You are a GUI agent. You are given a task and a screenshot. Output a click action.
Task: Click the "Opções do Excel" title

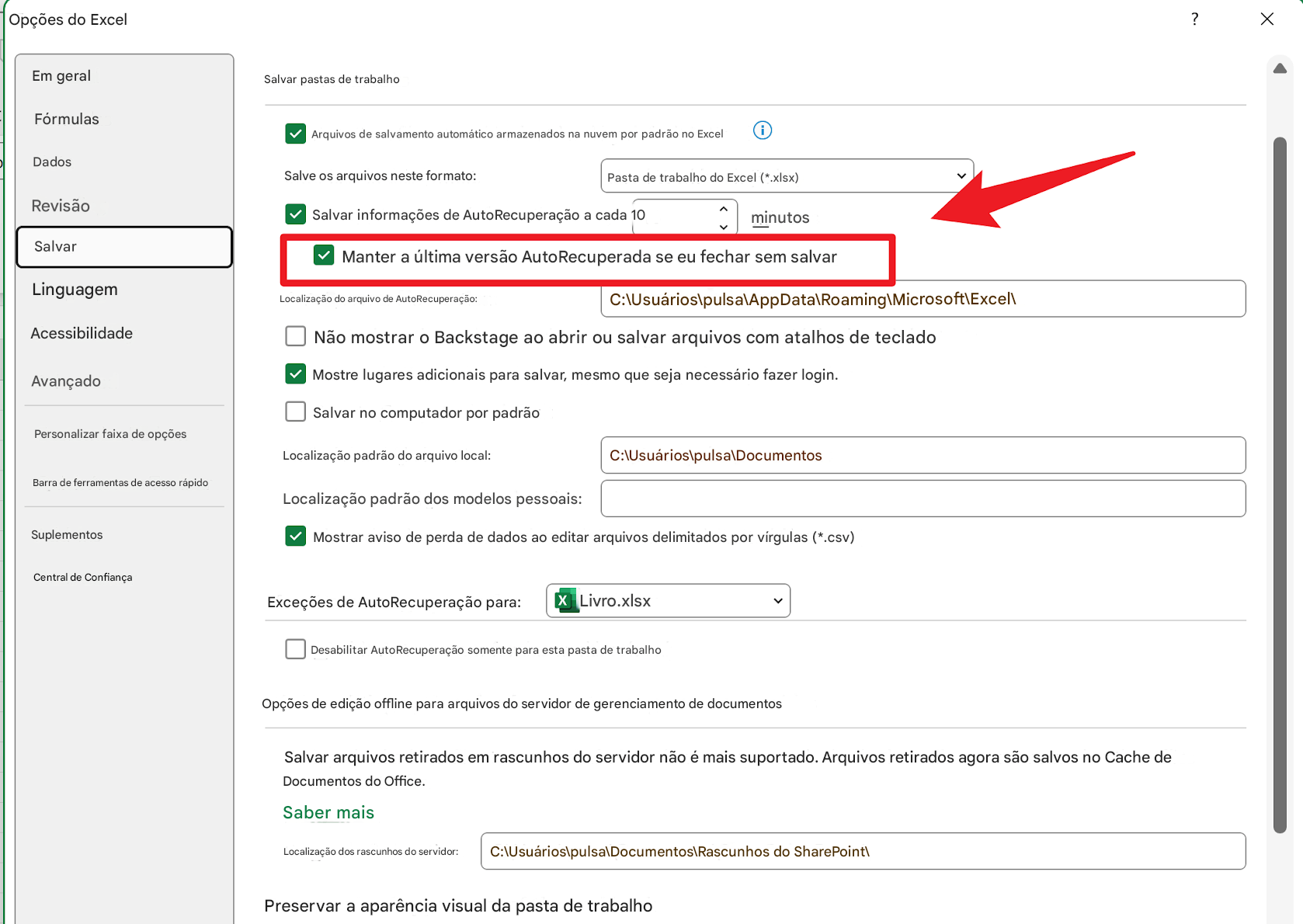[x=68, y=19]
